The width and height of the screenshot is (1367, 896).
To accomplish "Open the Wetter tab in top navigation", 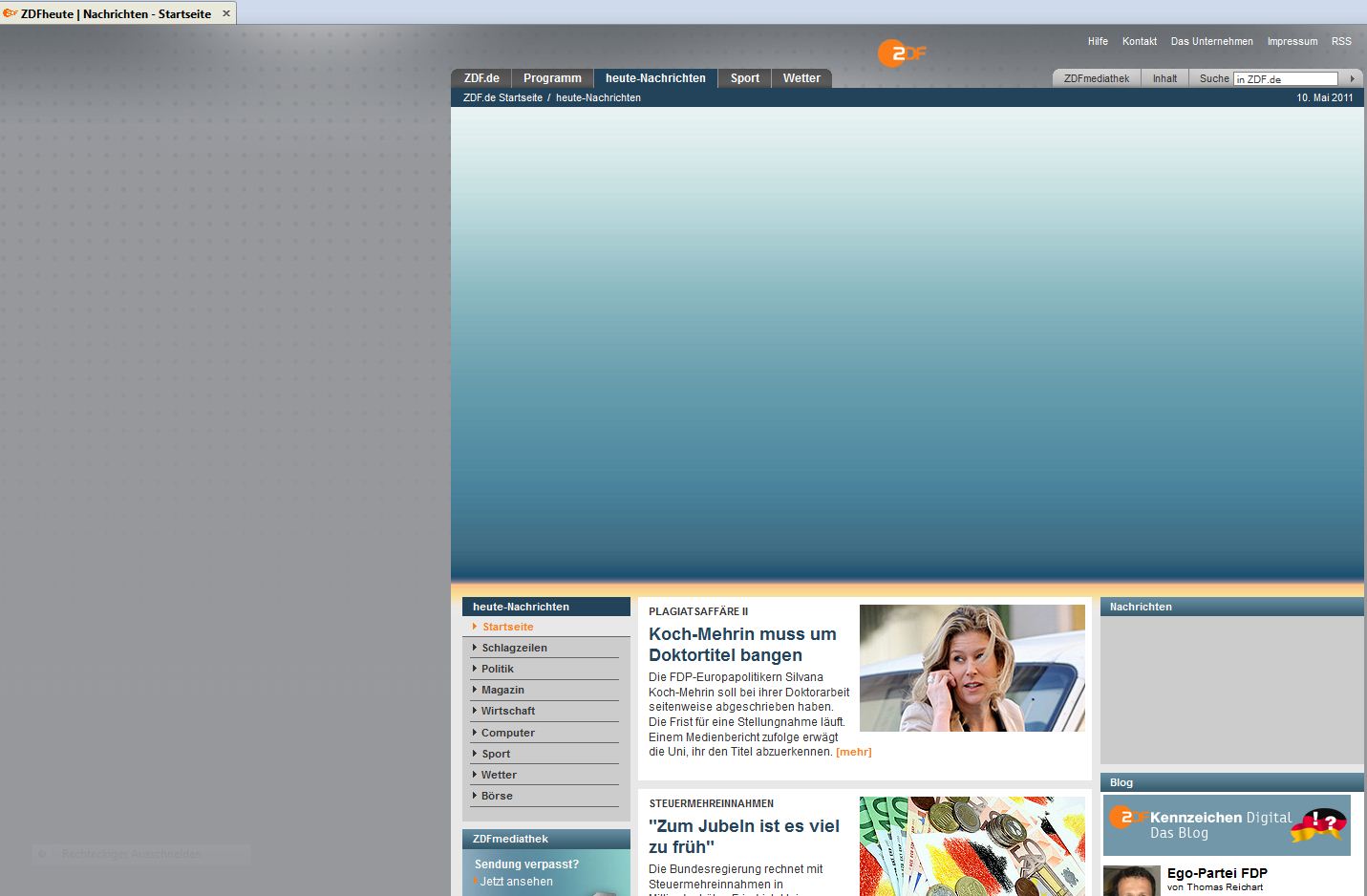I will pyautogui.click(x=801, y=78).
